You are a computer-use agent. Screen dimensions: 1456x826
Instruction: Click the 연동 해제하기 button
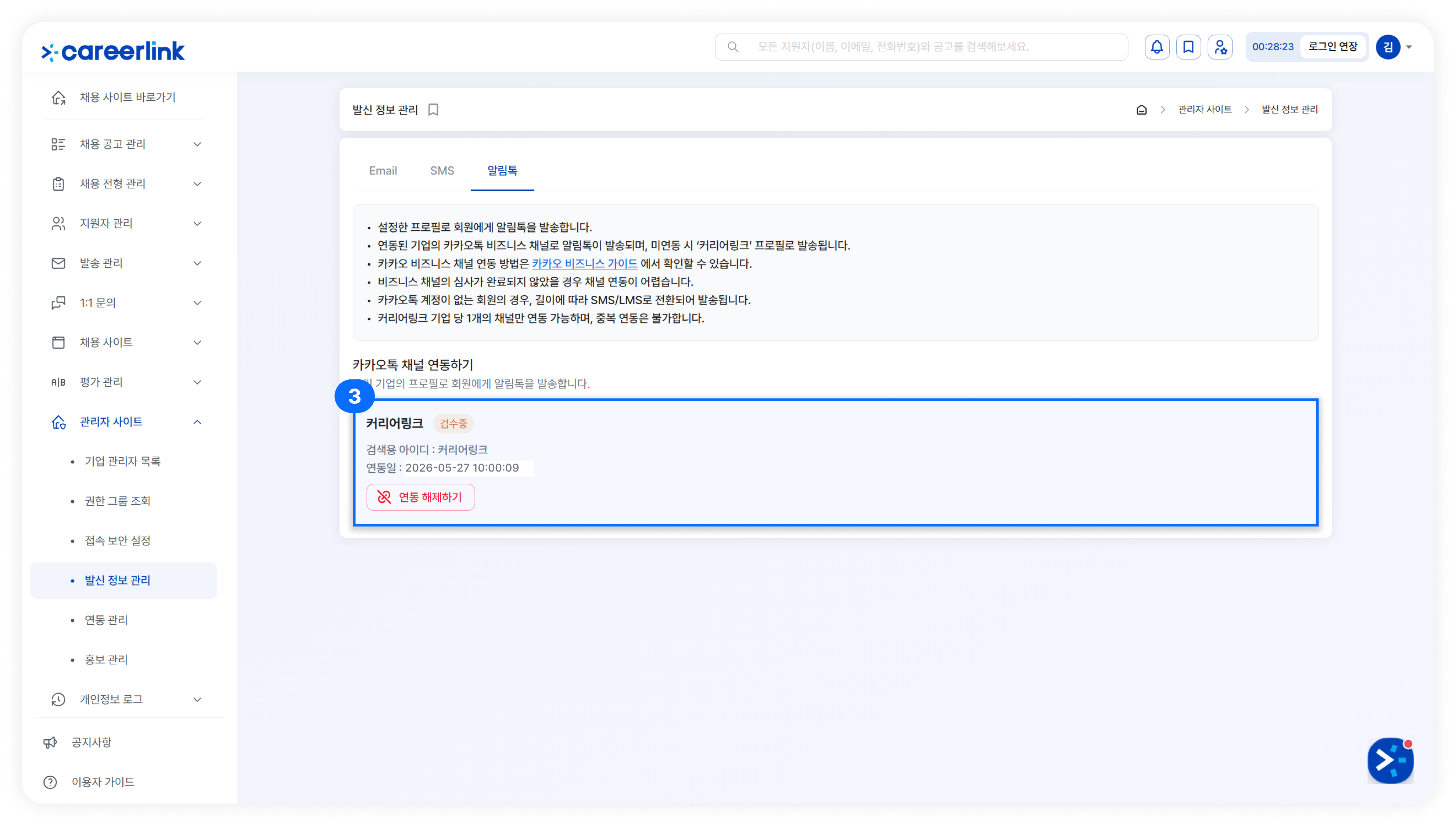pyautogui.click(x=421, y=497)
